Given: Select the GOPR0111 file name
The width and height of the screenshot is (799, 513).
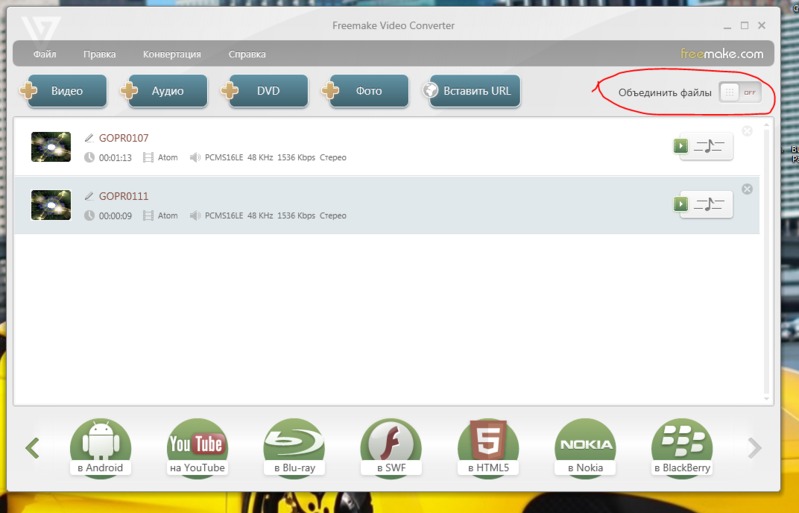Looking at the screenshot, I should 124,196.
